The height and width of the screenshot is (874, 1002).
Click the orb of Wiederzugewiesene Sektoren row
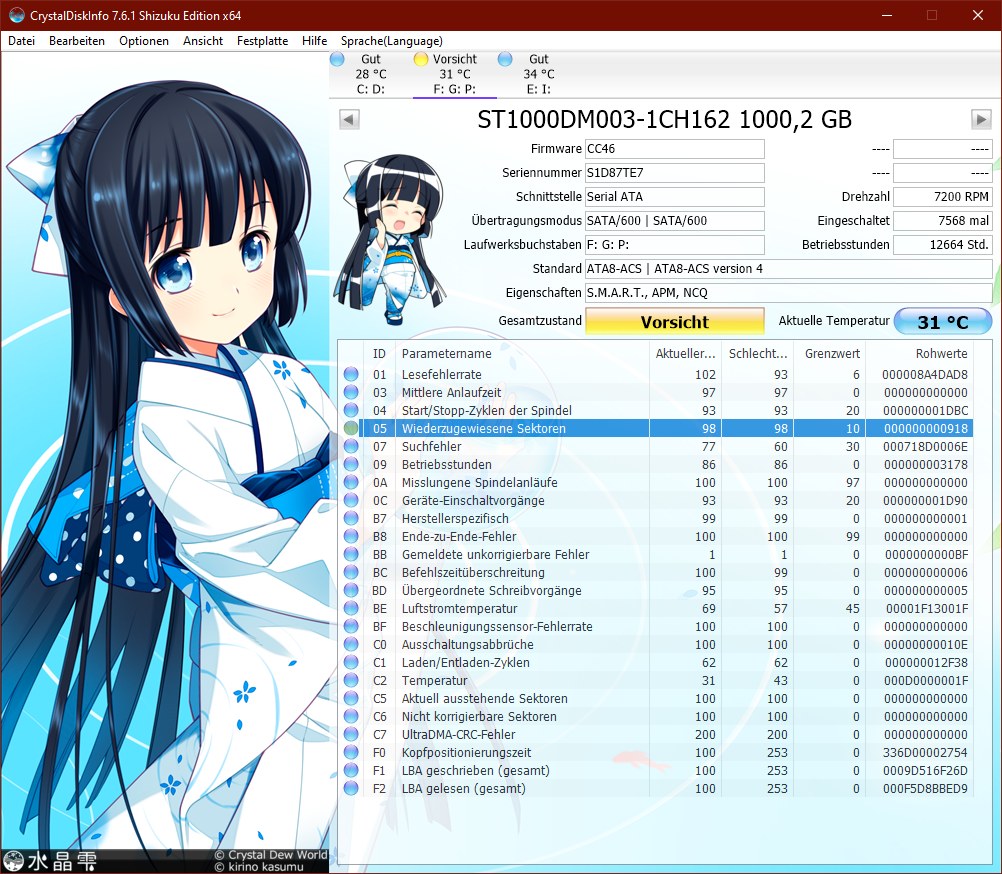click(351, 428)
